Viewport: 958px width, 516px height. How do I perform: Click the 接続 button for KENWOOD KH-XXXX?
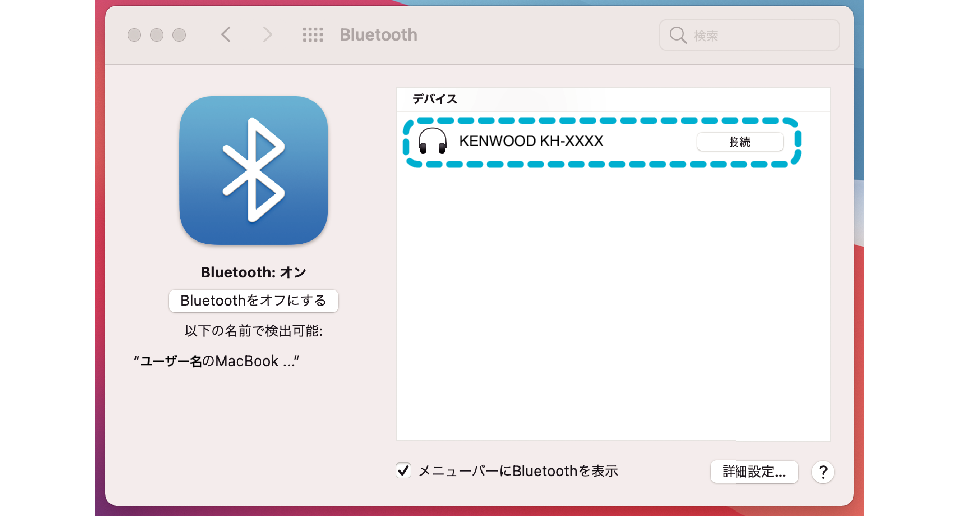click(740, 142)
